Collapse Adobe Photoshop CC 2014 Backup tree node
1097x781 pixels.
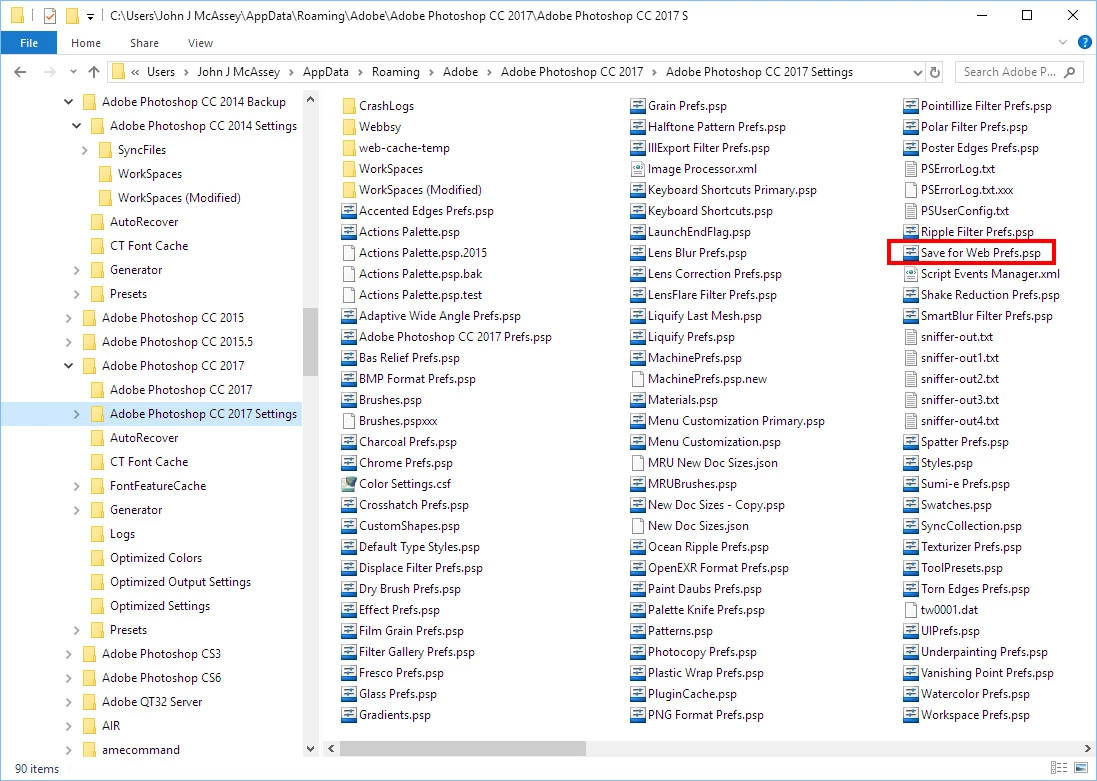coord(69,102)
